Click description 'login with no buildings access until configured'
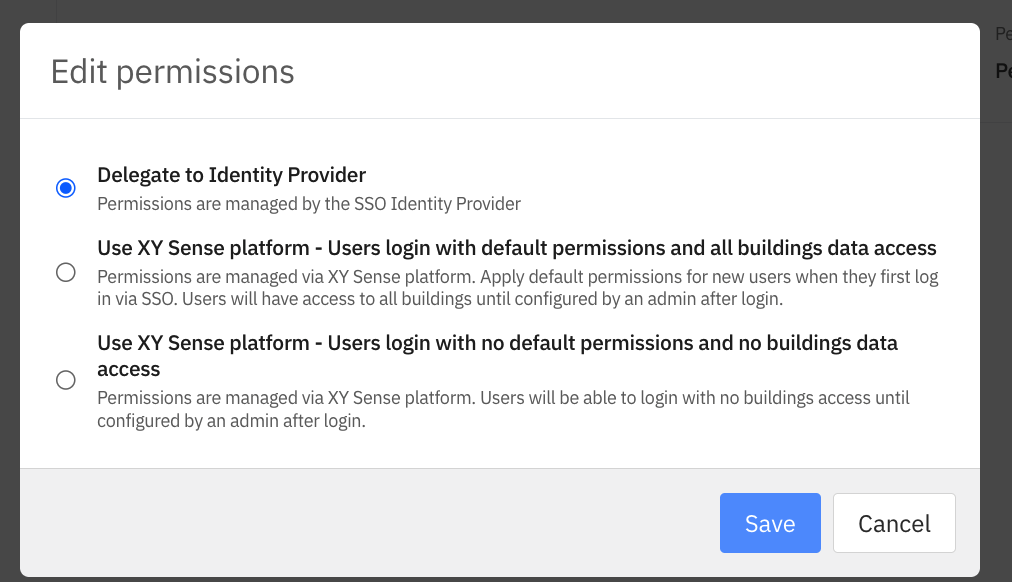 (503, 409)
